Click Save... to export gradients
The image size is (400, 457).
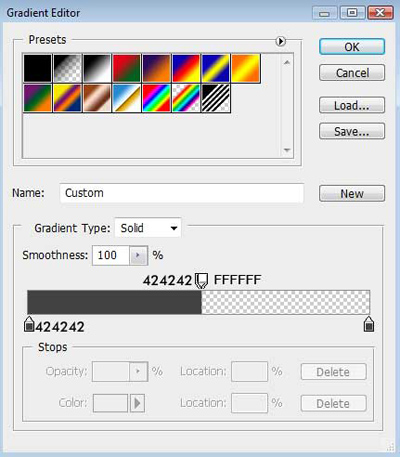tap(352, 132)
